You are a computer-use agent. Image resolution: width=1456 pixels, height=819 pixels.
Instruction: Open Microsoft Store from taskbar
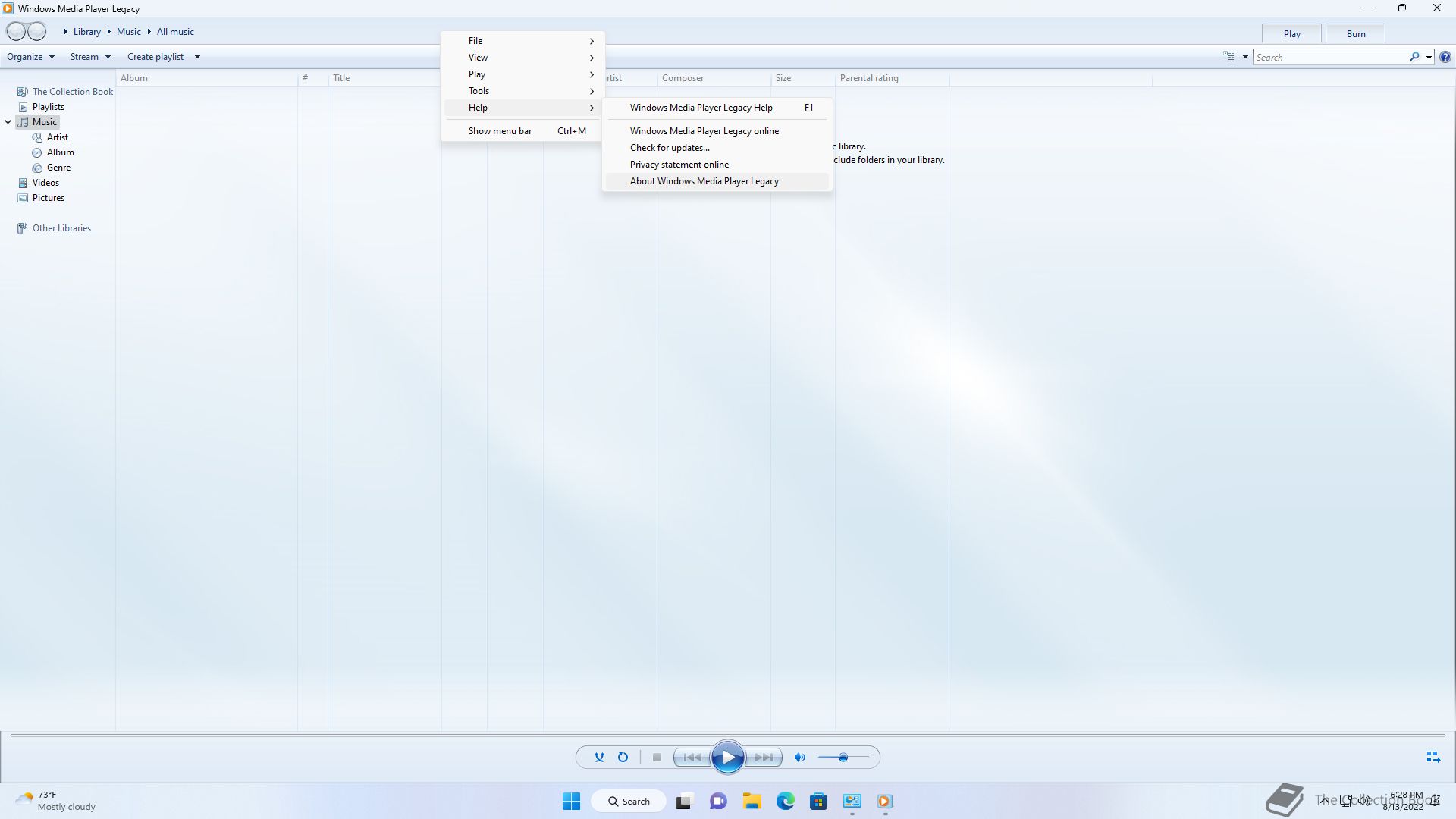click(818, 801)
